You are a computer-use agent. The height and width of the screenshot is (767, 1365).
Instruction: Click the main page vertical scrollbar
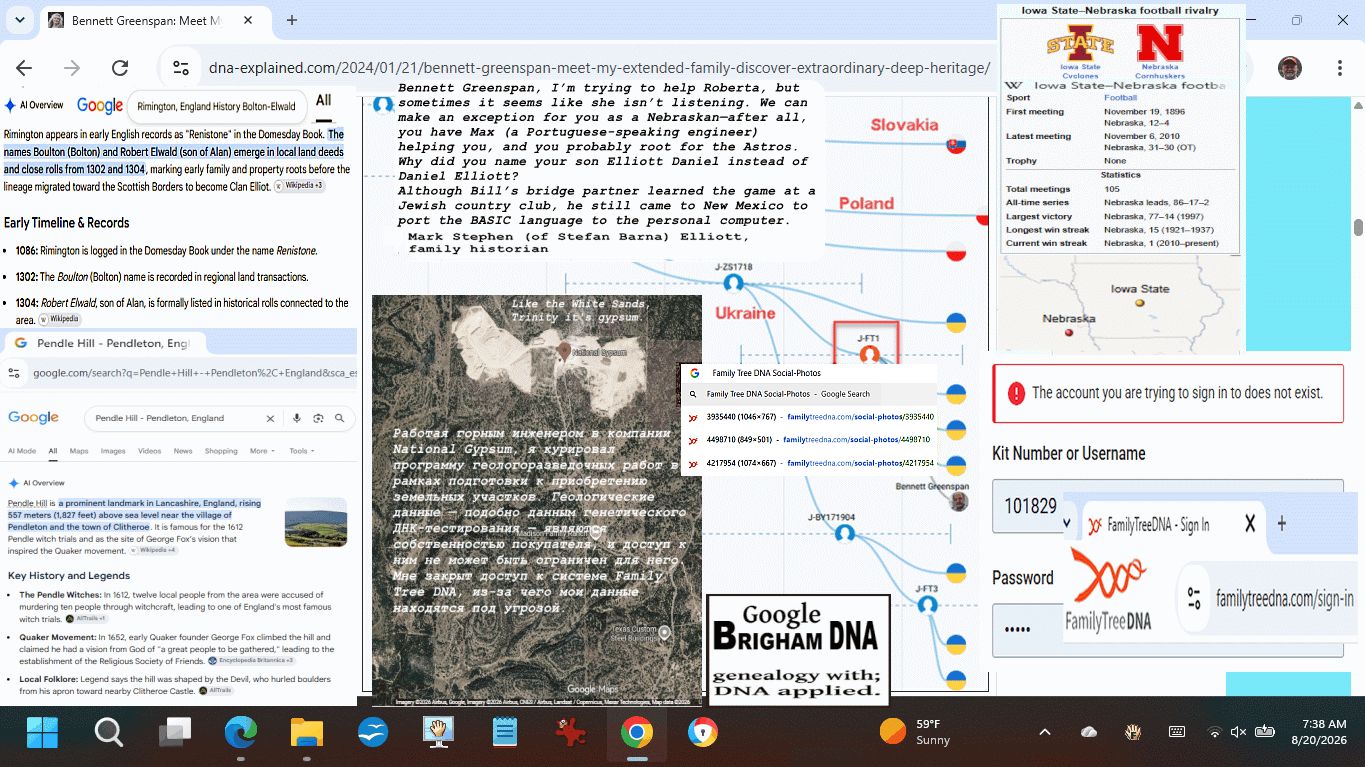1357,228
